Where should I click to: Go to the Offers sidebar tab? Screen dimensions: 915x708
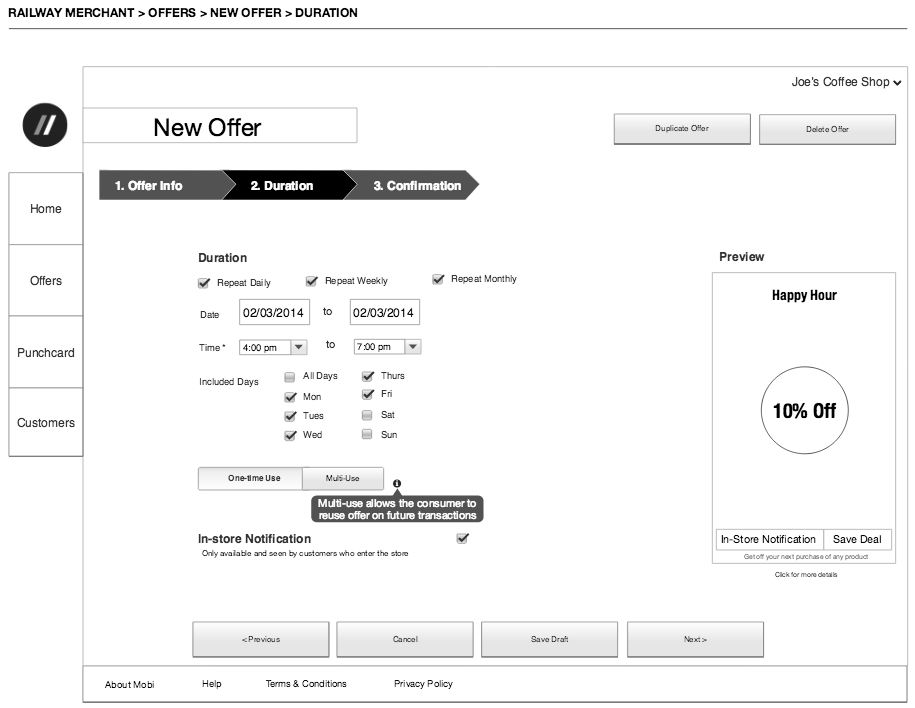[46, 281]
